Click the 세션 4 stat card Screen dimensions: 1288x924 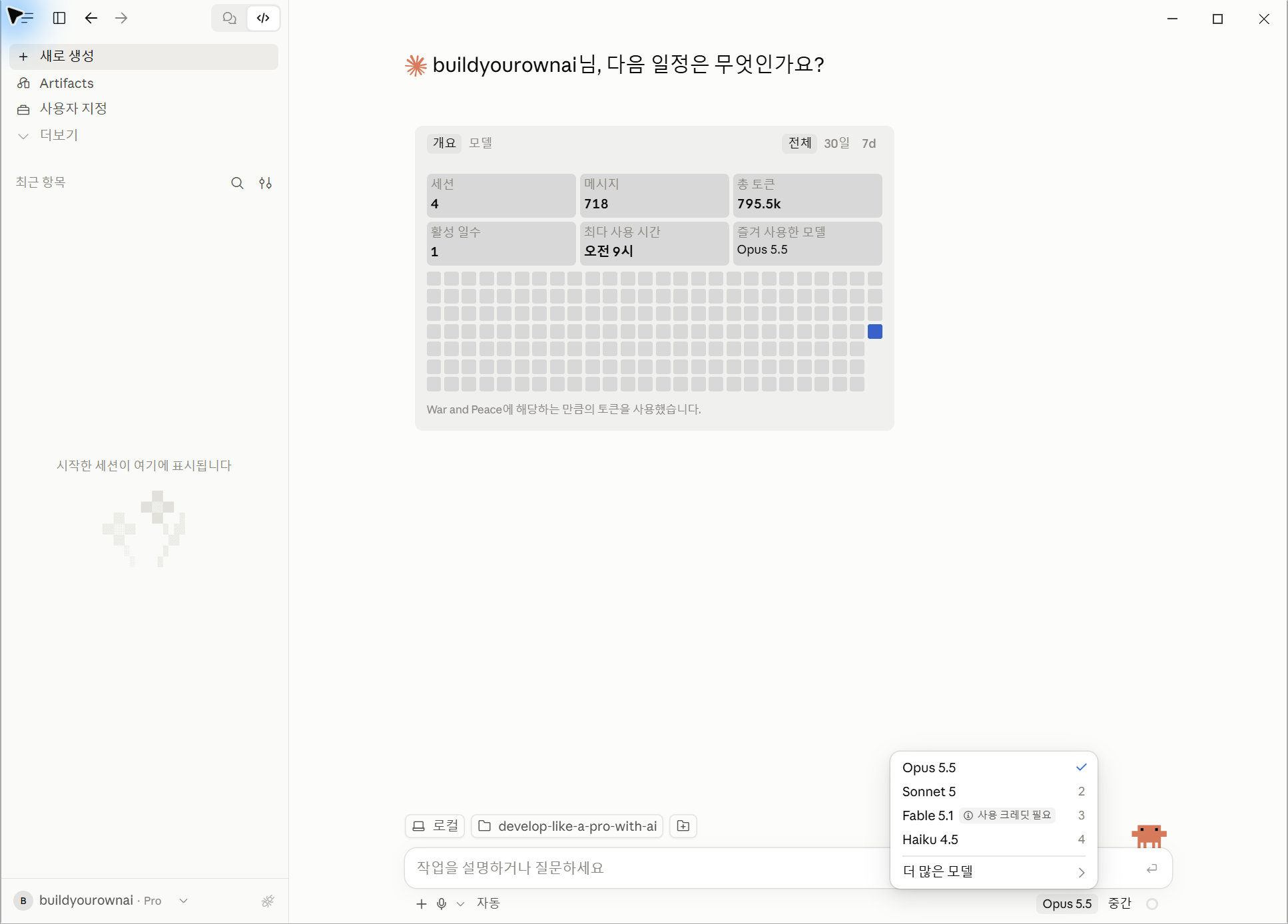click(501, 195)
